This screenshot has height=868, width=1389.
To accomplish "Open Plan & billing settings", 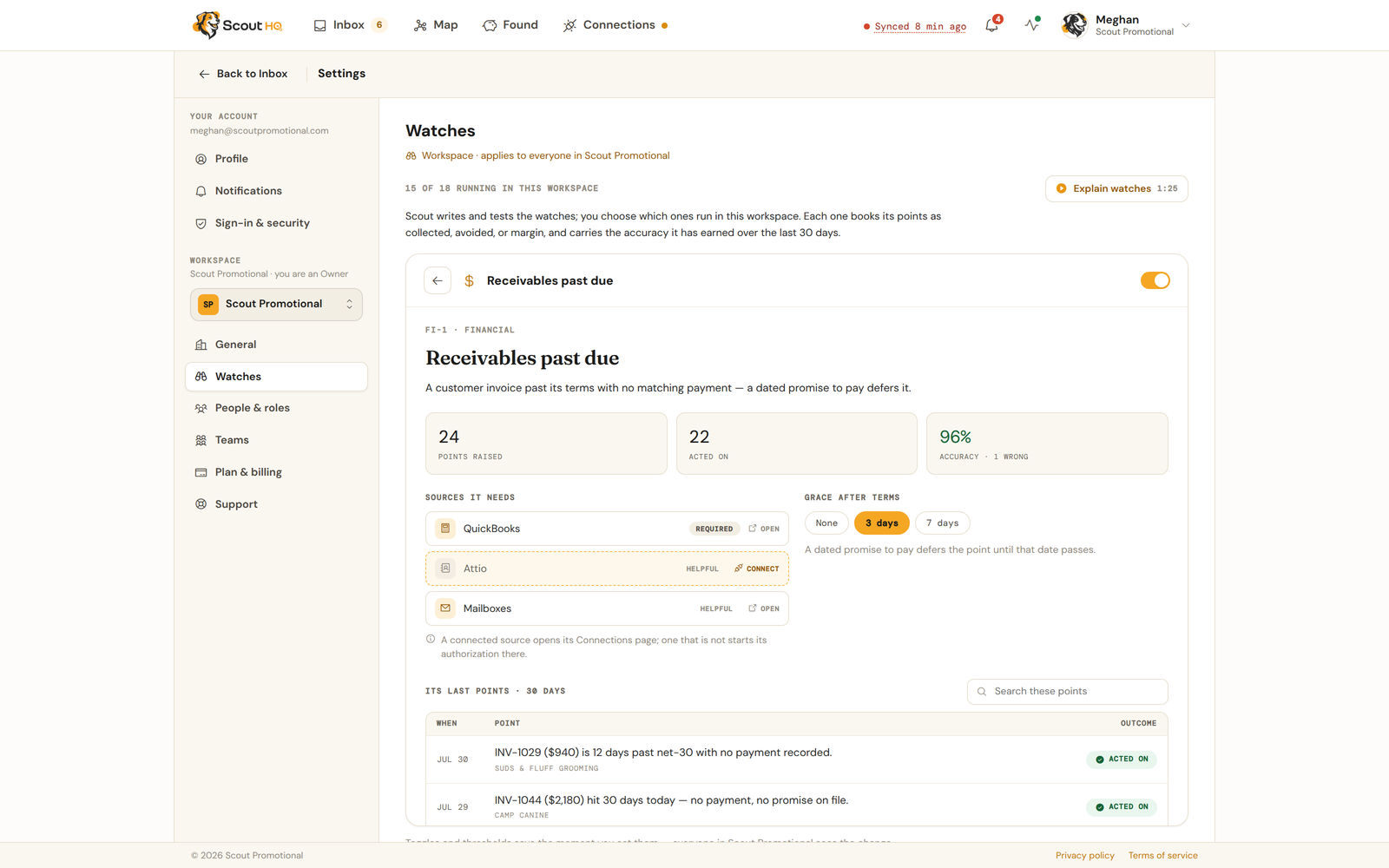I will coord(276,472).
